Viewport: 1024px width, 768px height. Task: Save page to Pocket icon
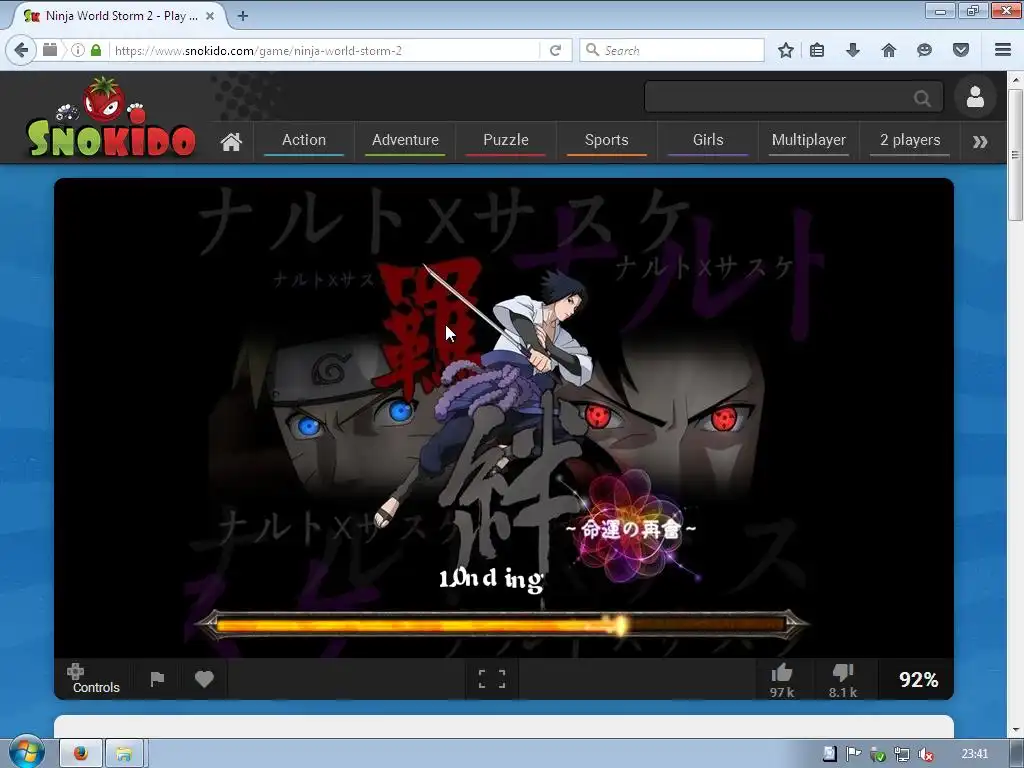pos(961,50)
